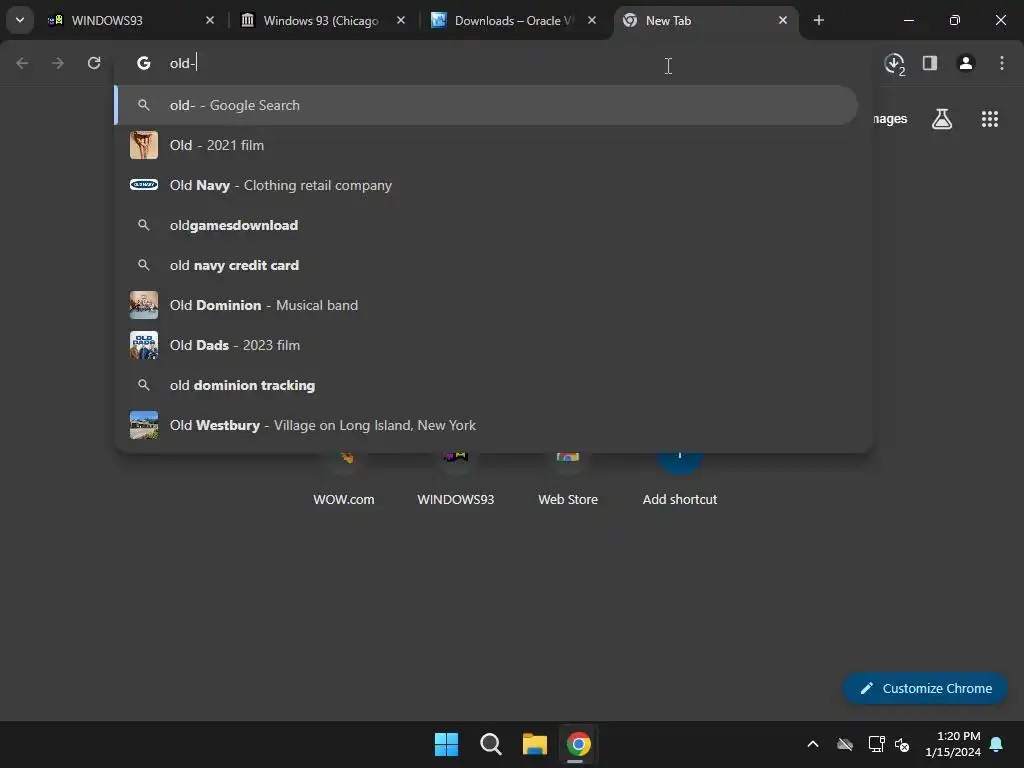Toggle the side panel icon
Viewport: 1024px width, 768px height.
coord(929,63)
